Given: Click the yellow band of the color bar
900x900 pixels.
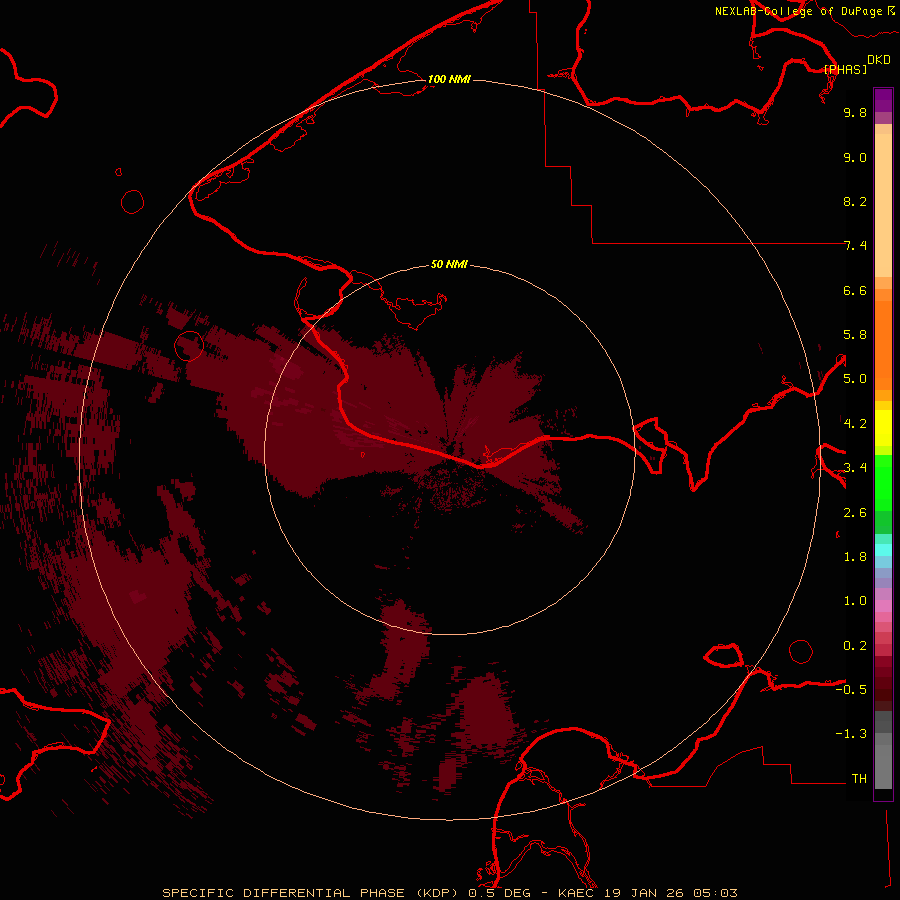Looking at the screenshot, I should point(883,428).
